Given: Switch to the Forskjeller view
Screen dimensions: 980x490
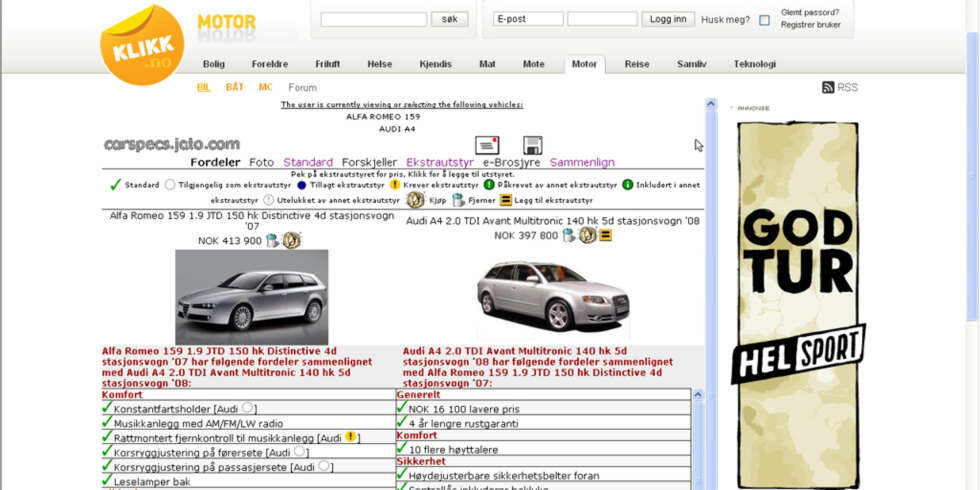Looking at the screenshot, I should [369, 162].
